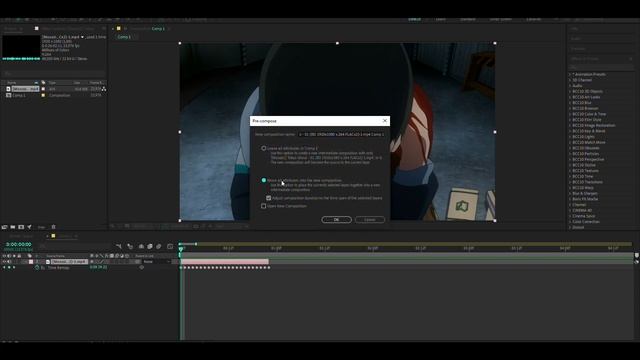Image resolution: width=640 pixels, height=360 pixels.
Task: Click the work area end handle
Action: point(196,244)
